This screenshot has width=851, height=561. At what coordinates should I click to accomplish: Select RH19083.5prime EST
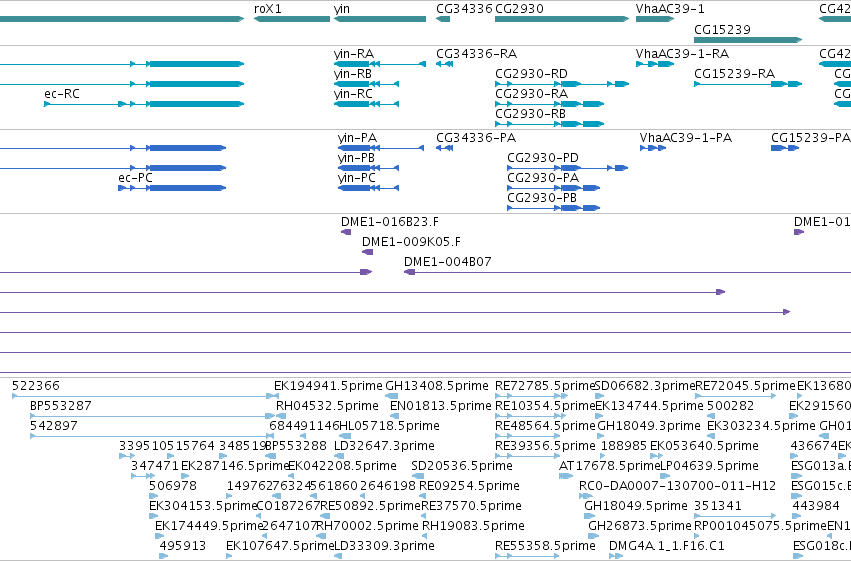[426, 537]
